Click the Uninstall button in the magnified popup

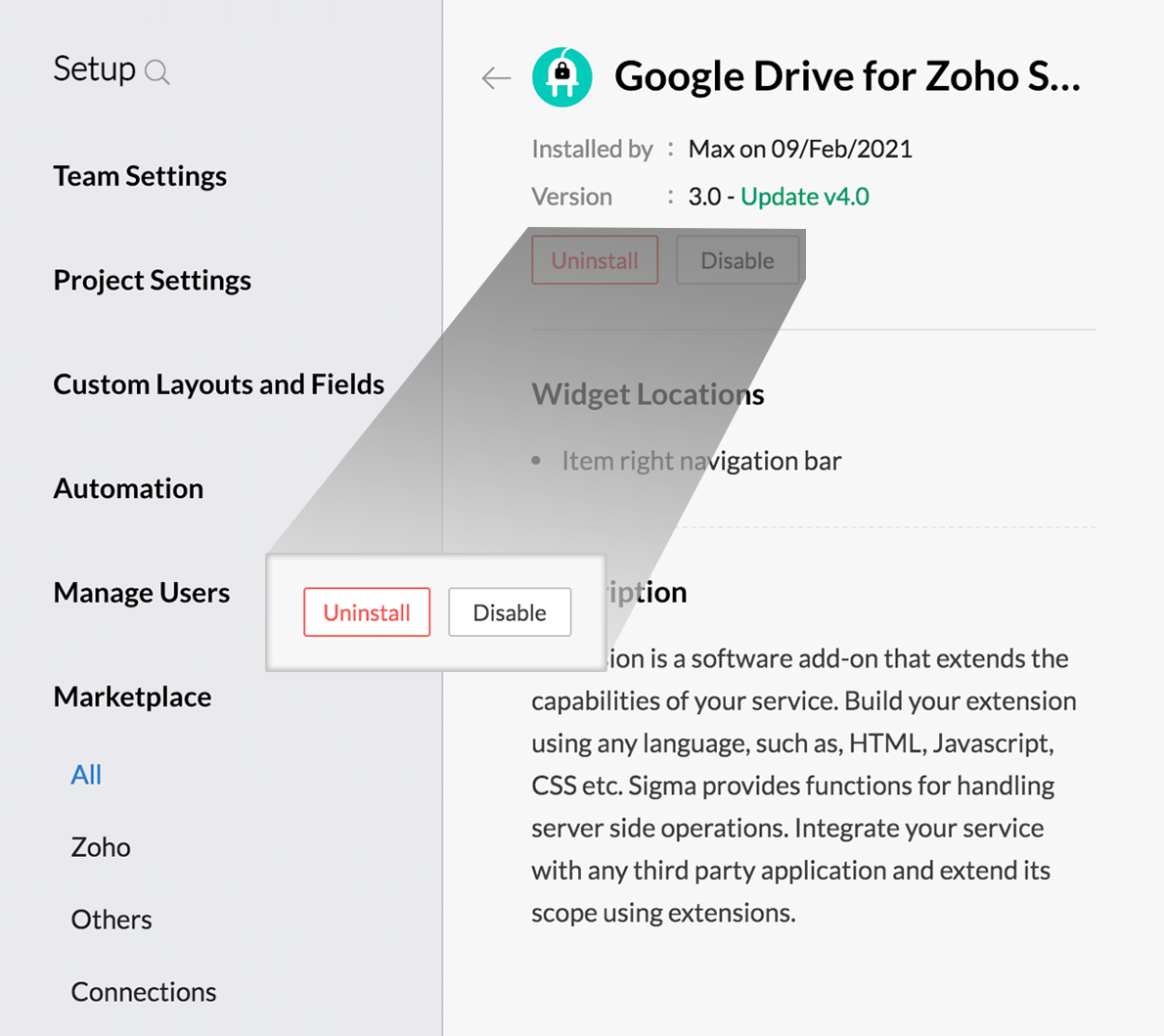(367, 612)
